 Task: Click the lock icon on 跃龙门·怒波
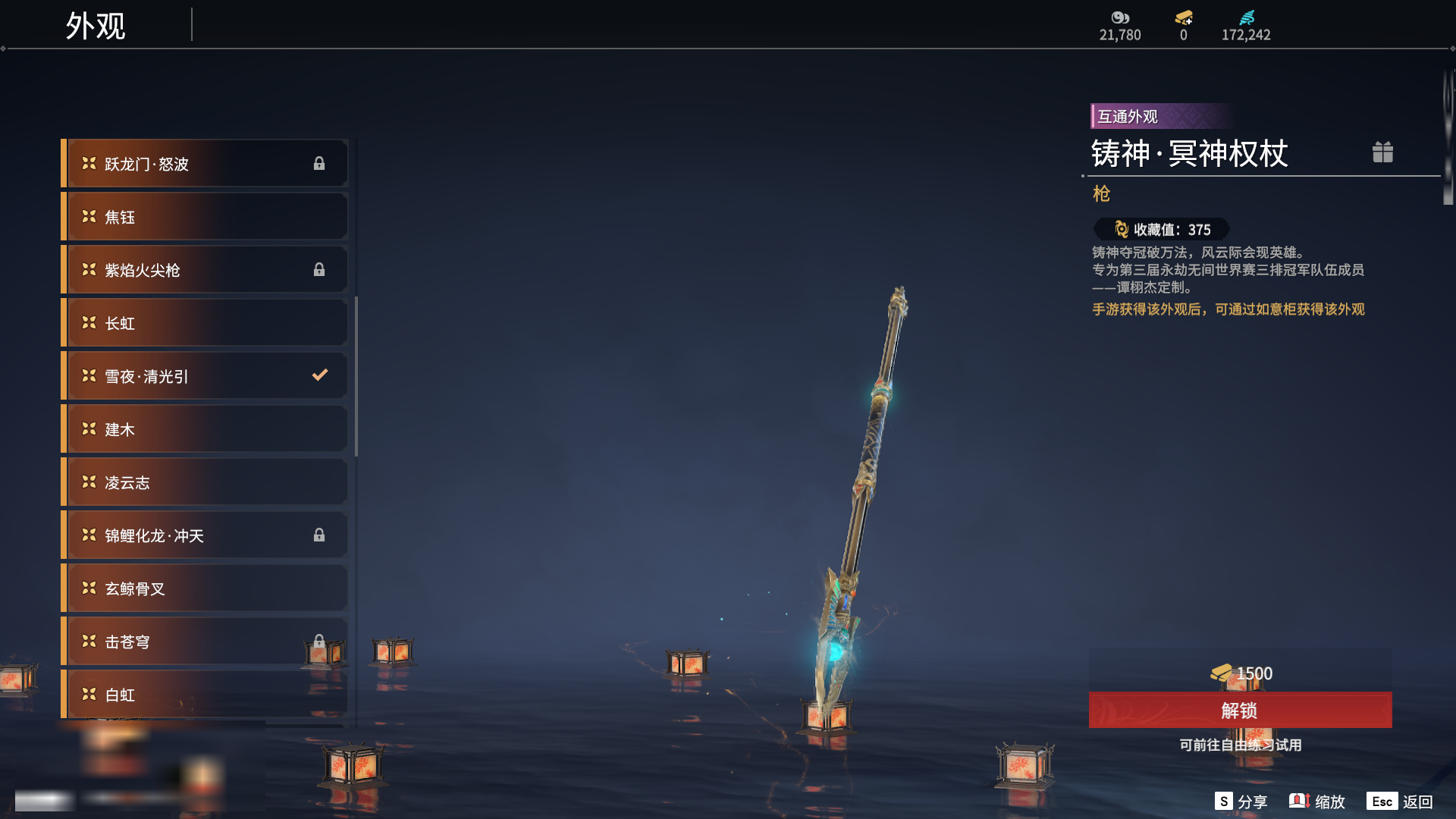pos(319,163)
